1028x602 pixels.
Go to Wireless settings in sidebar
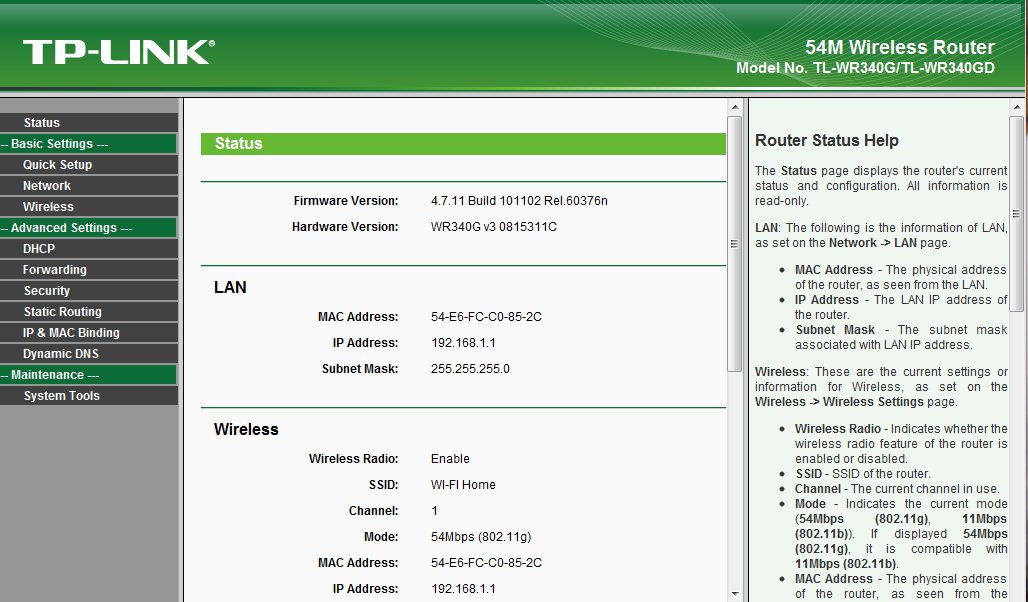(48, 207)
